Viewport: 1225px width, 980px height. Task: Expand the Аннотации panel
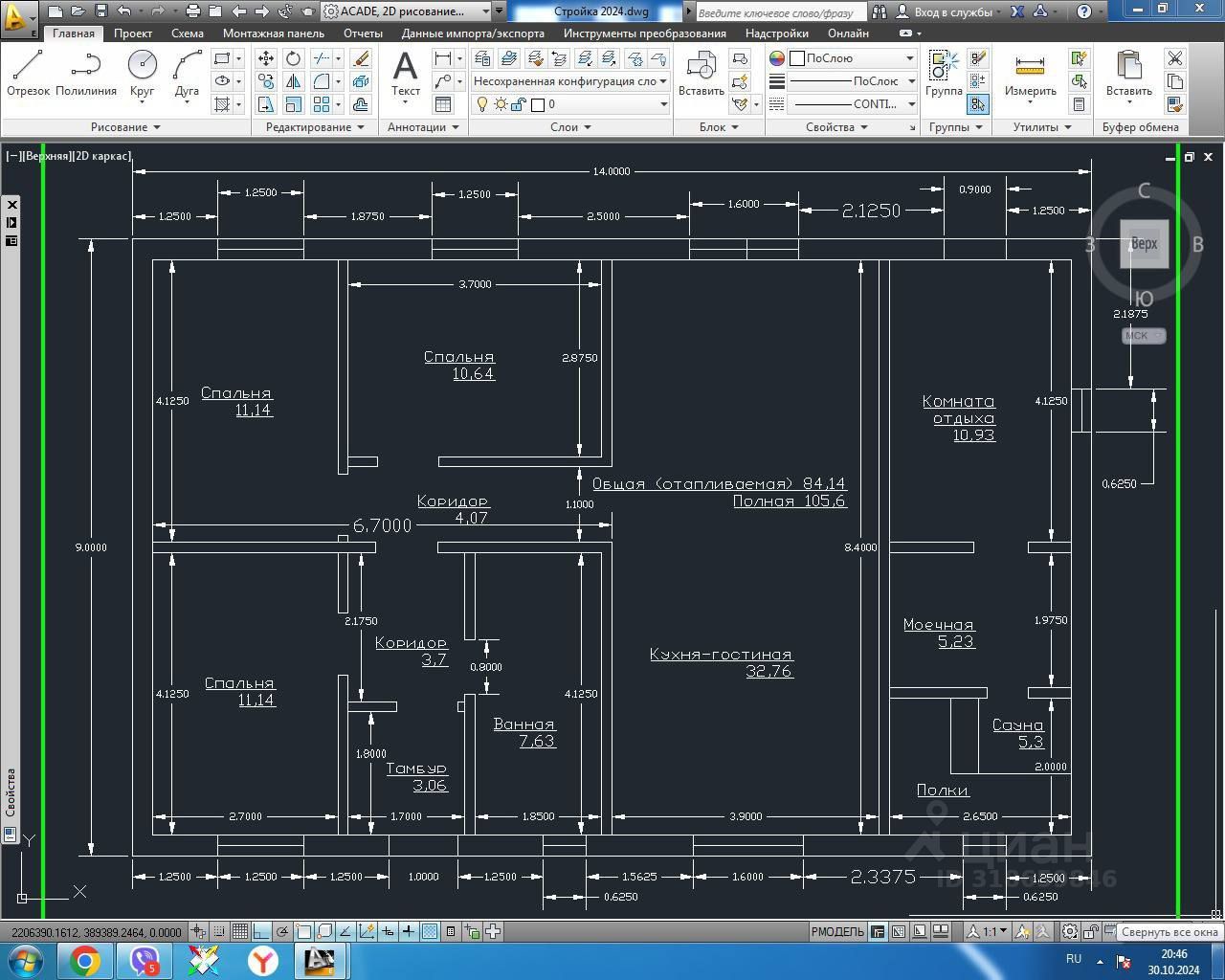422,127
